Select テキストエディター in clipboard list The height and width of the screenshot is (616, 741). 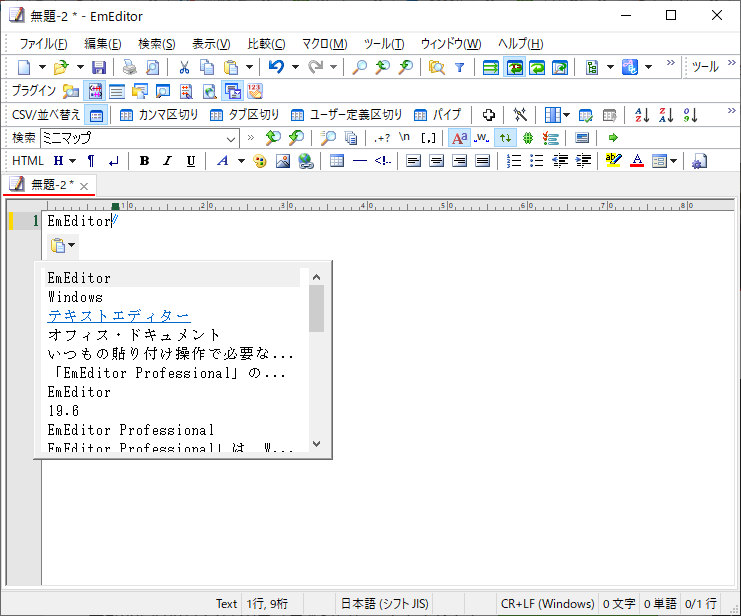tap(119, 316)
